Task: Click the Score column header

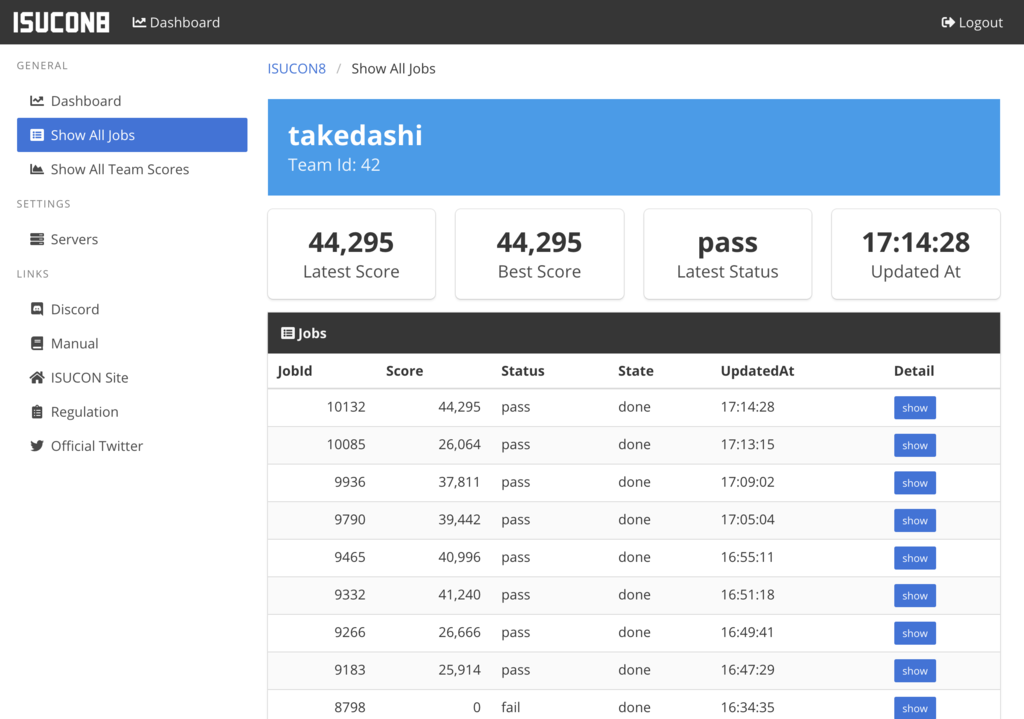Action: point(404,371)
